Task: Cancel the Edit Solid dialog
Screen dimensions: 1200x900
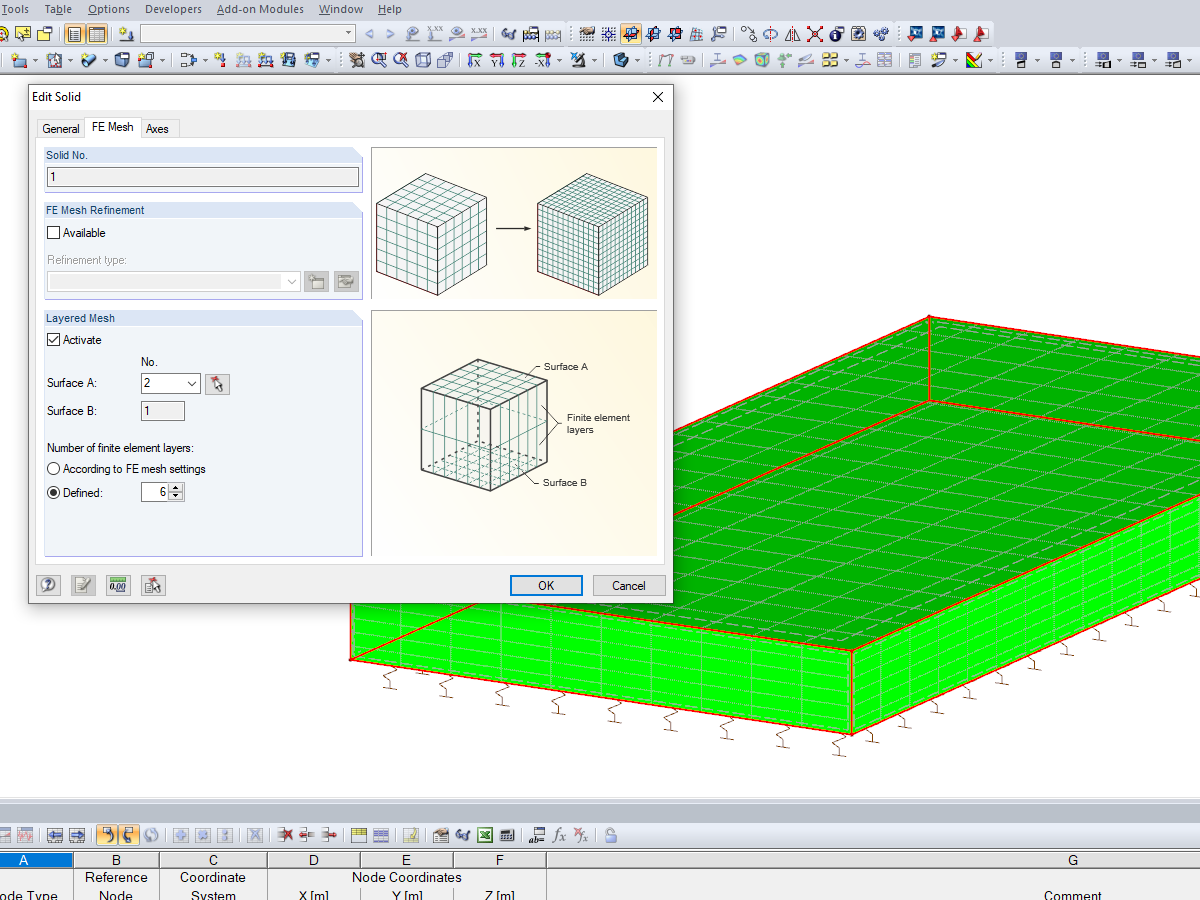Action: coord(629,585)
